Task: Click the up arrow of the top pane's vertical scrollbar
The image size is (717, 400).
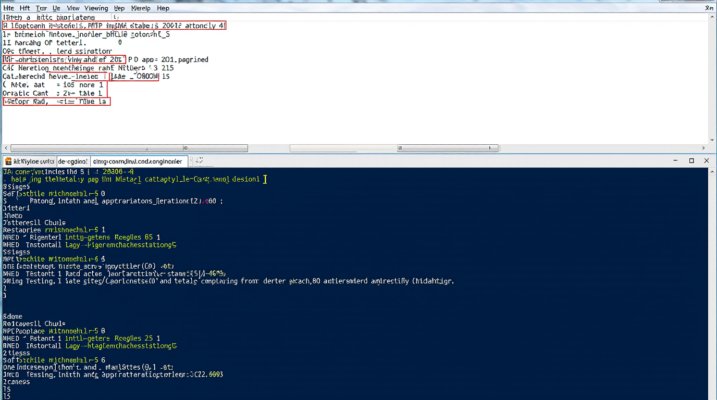Action: pos(712,17)
